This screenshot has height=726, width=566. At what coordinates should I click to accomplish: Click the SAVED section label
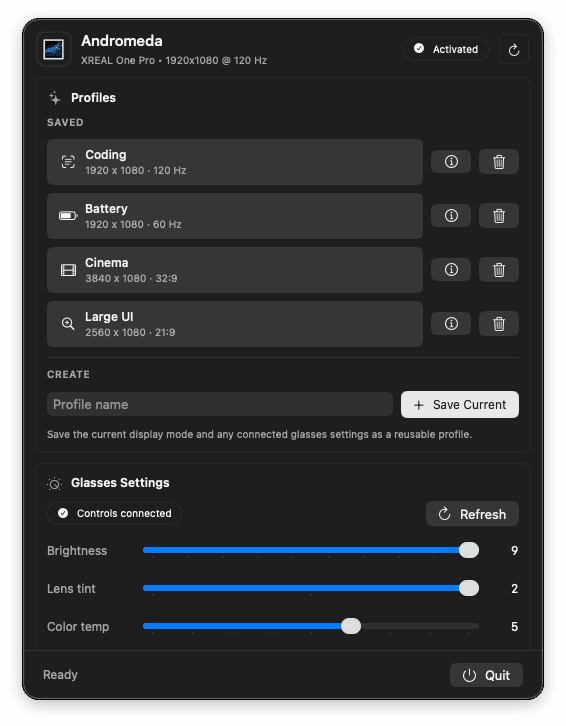[x=65, y=122]
